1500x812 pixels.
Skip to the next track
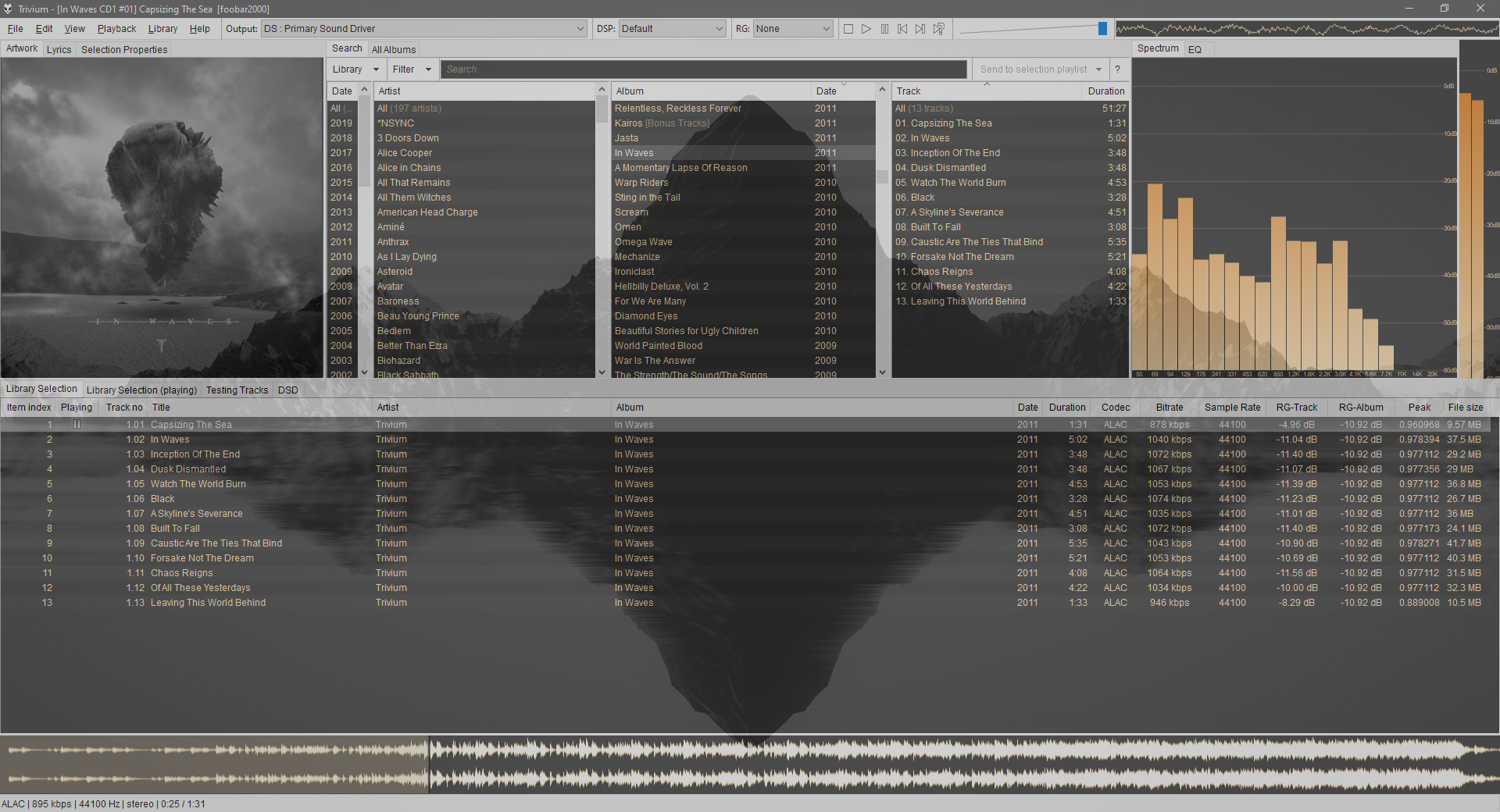tap(920, 29)
